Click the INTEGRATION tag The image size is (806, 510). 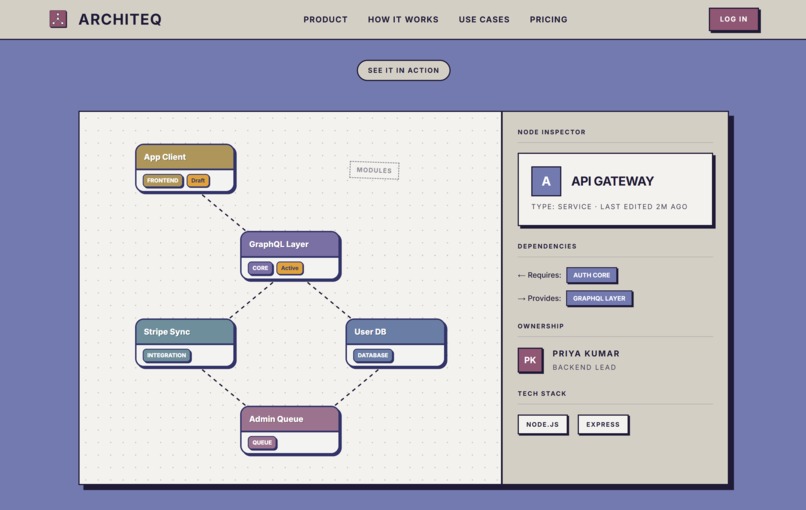pyautogui.click(x=167, y=355)
